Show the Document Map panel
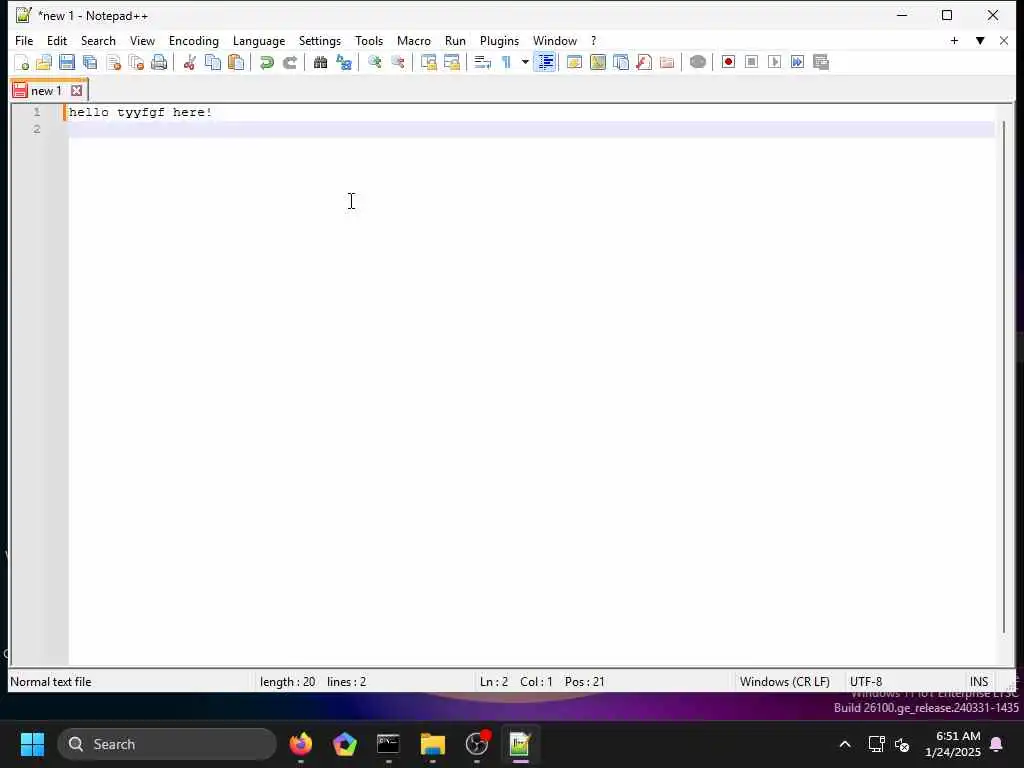The height and width of the screenshot is (768, 1024). pos(598,62)
